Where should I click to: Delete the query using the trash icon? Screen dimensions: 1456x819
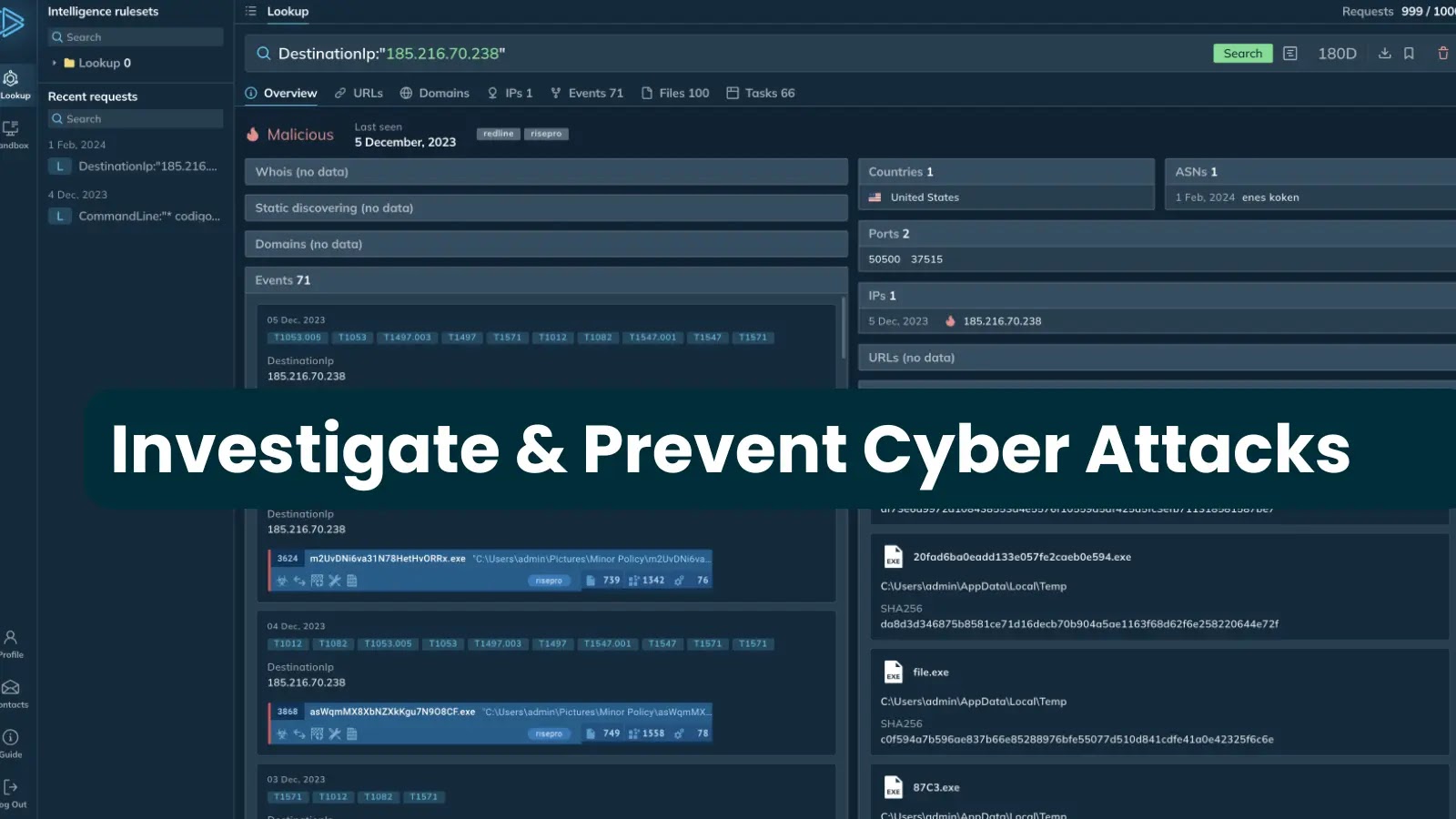coord(1442,54)
